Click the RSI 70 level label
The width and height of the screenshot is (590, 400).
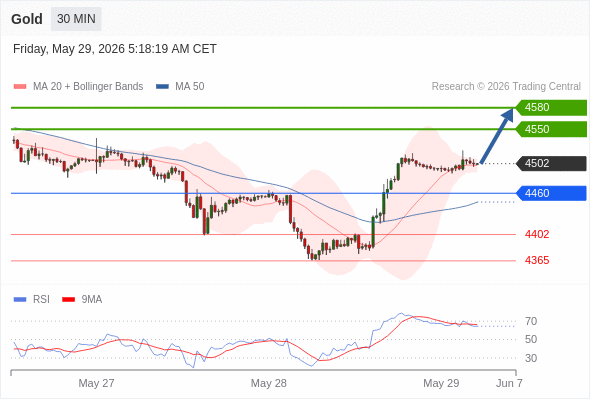pos(531,321)
